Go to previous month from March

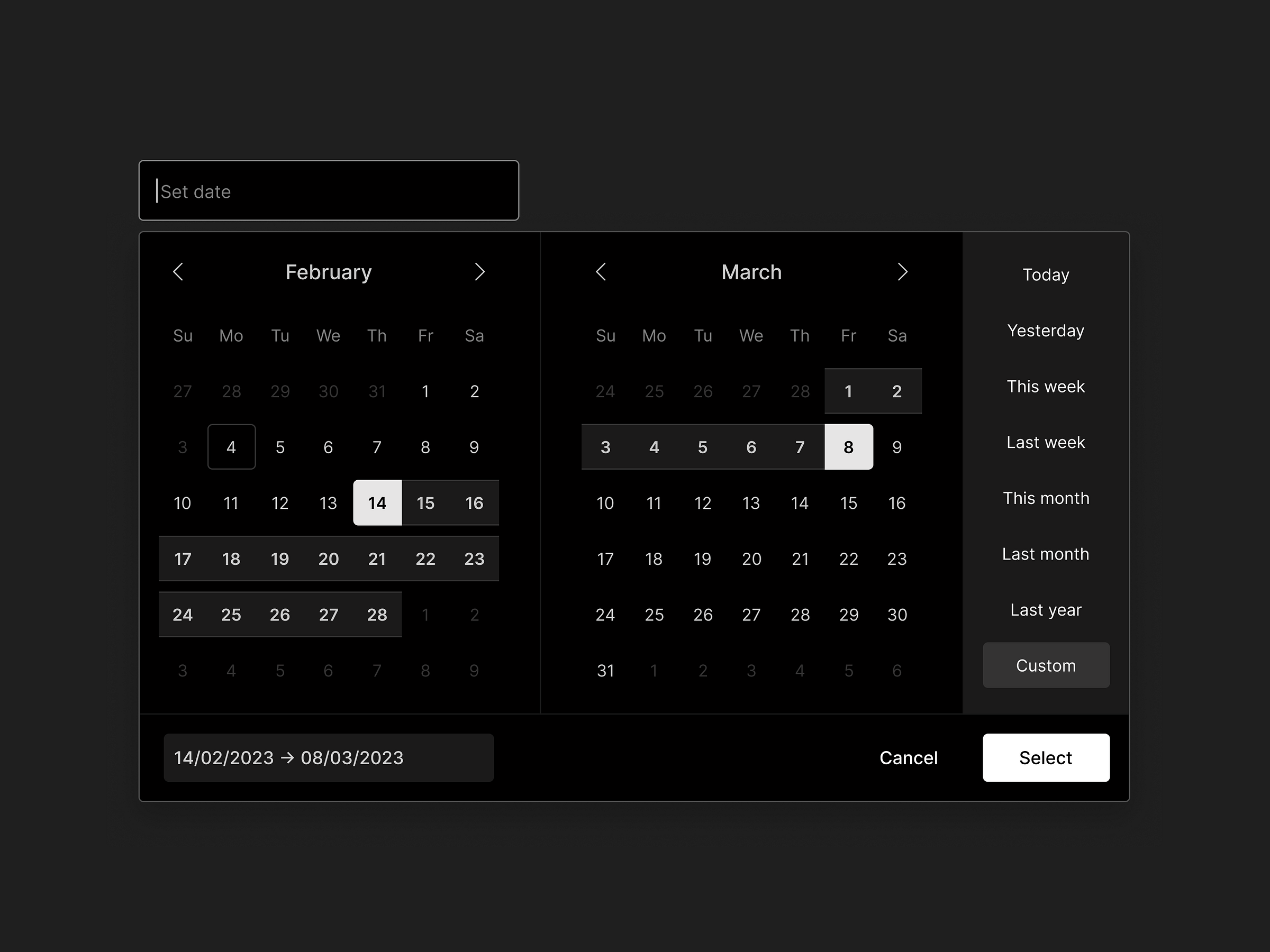601,272
